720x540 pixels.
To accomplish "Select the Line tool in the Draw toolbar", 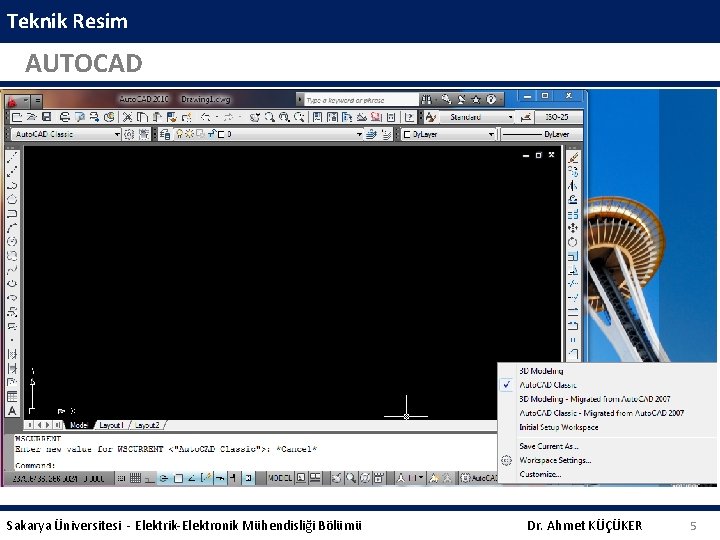I will [x=12, y=157].
